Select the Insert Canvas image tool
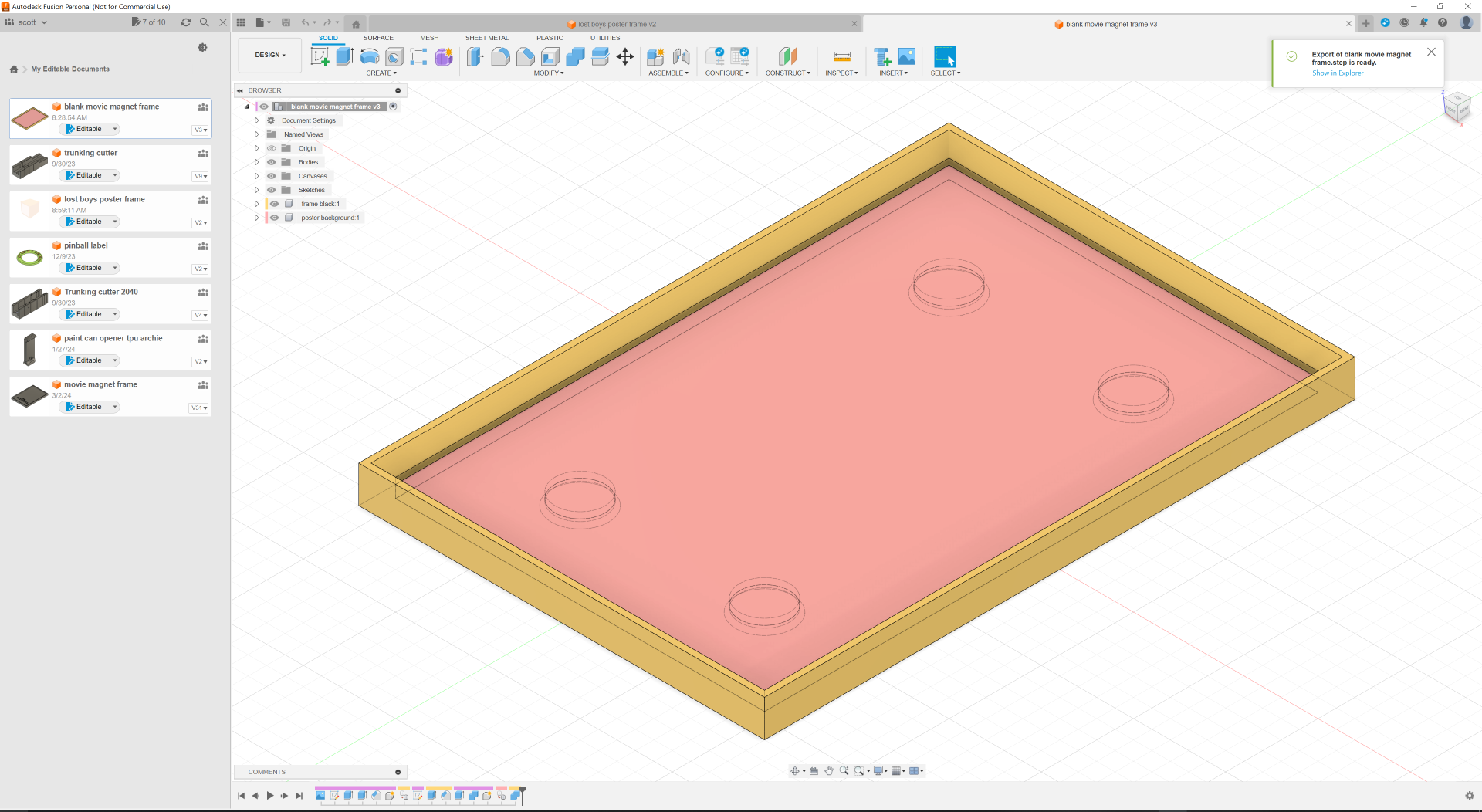 click(x=907, y=56)
